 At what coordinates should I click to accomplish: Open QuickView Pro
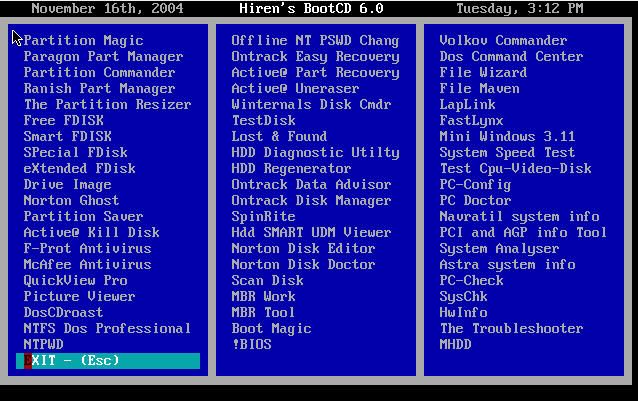(75, 280)
